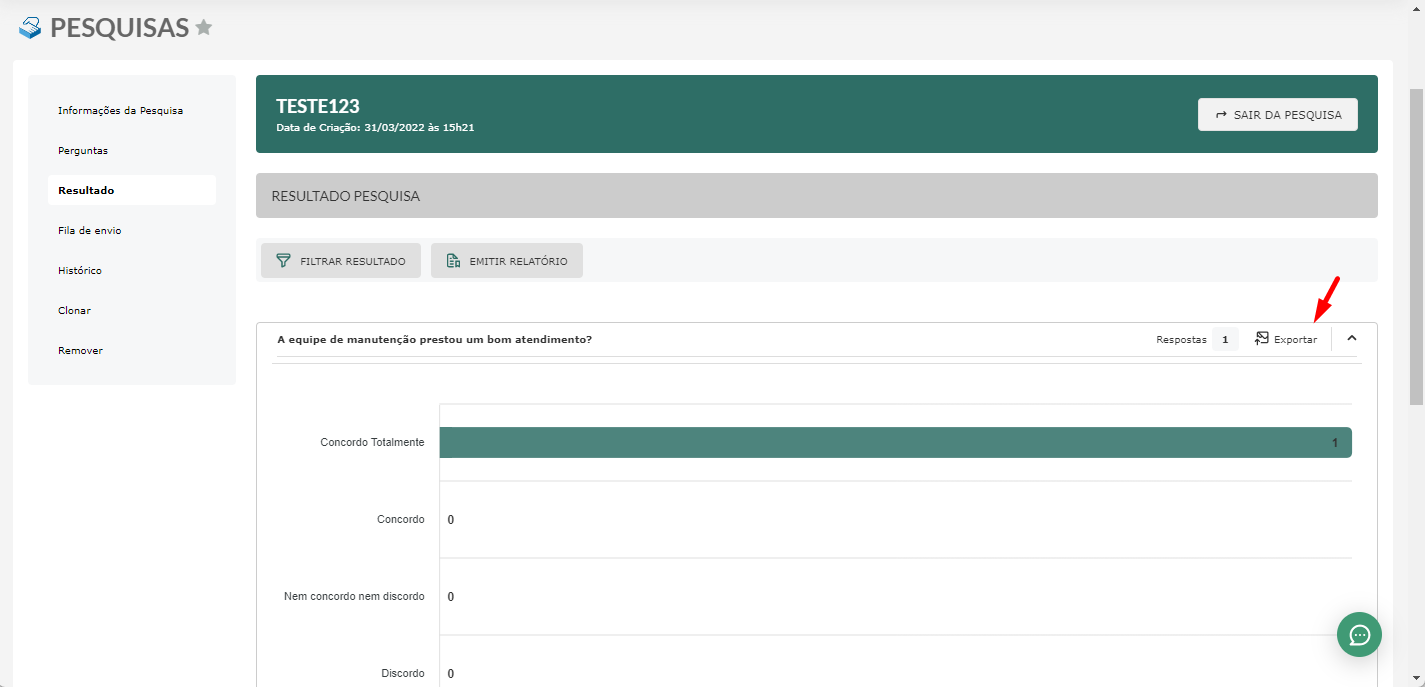Click the Data de Criação date text
Viewport: 1425px width, 687px height.
point(375,128)
